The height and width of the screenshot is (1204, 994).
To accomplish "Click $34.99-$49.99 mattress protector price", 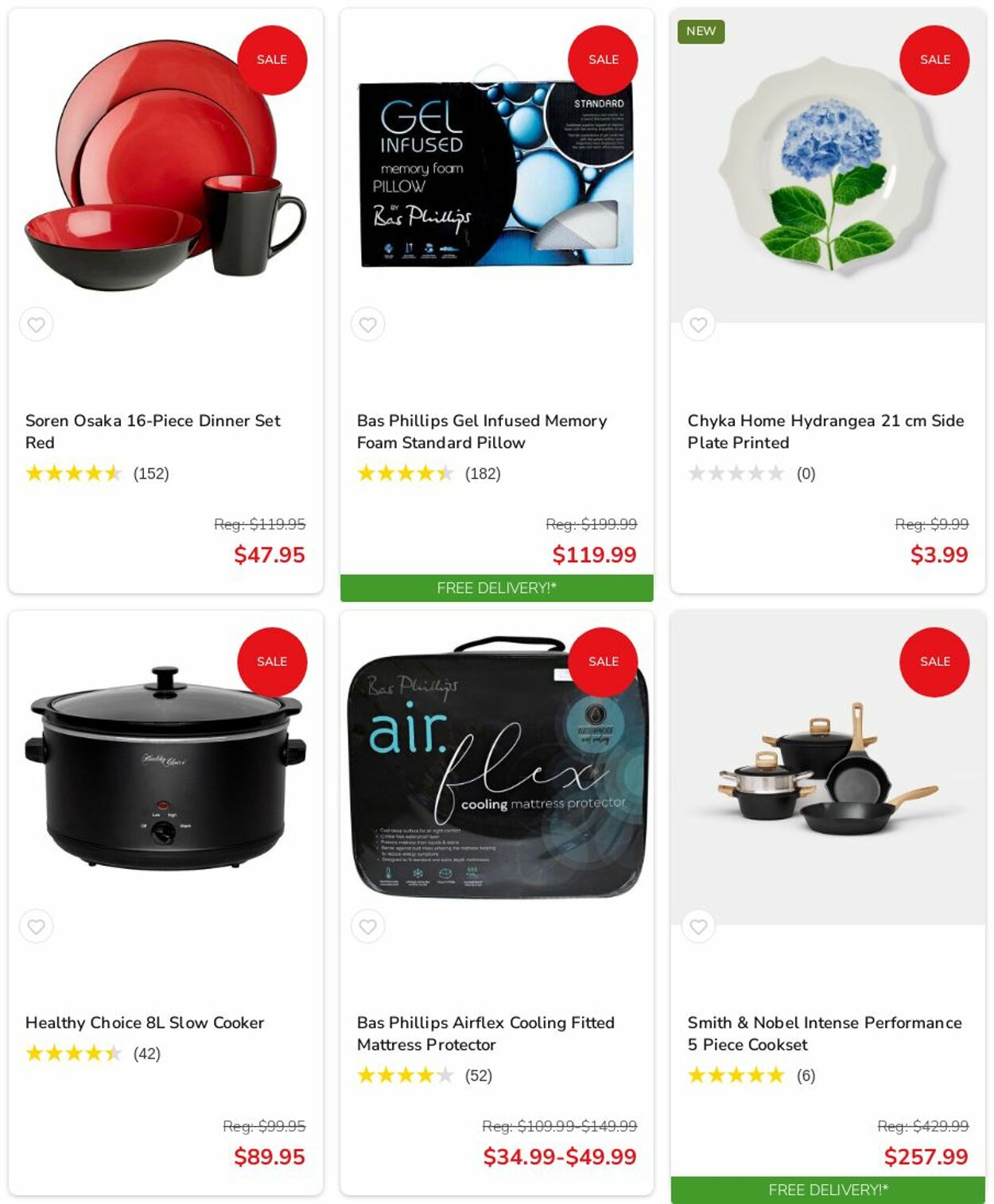I will [560, 1156].
